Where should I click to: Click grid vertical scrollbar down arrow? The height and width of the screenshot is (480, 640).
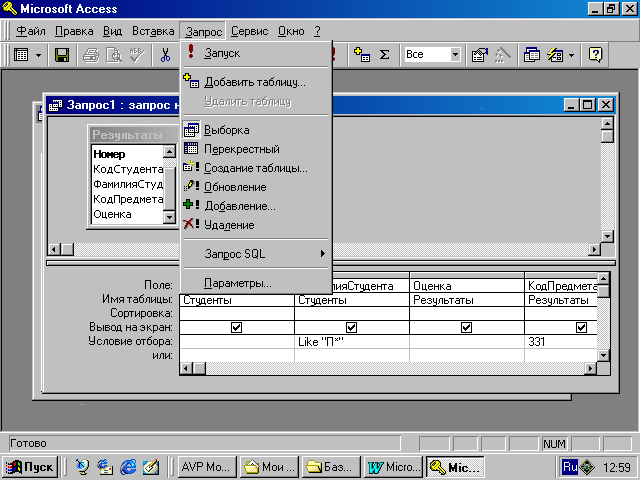(x=604, y=356)
